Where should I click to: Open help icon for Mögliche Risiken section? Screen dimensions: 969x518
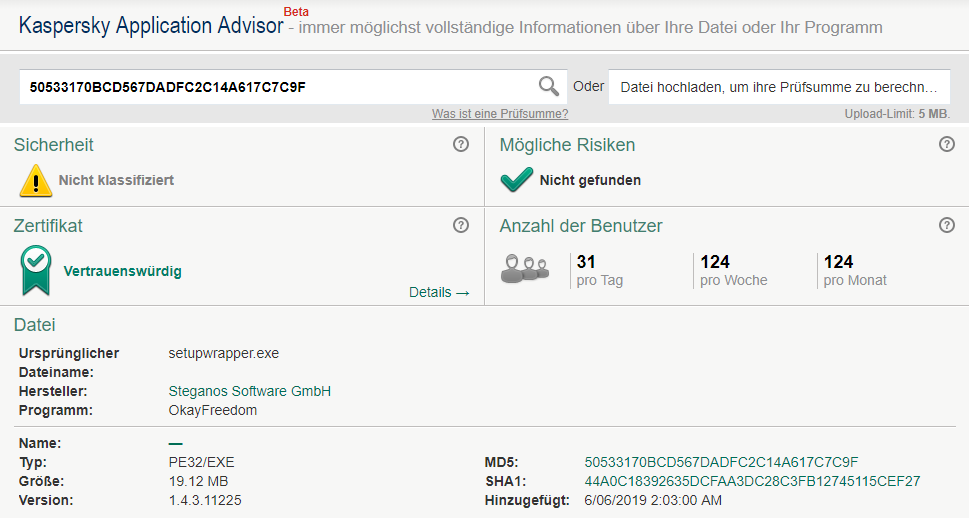point(947,144)
